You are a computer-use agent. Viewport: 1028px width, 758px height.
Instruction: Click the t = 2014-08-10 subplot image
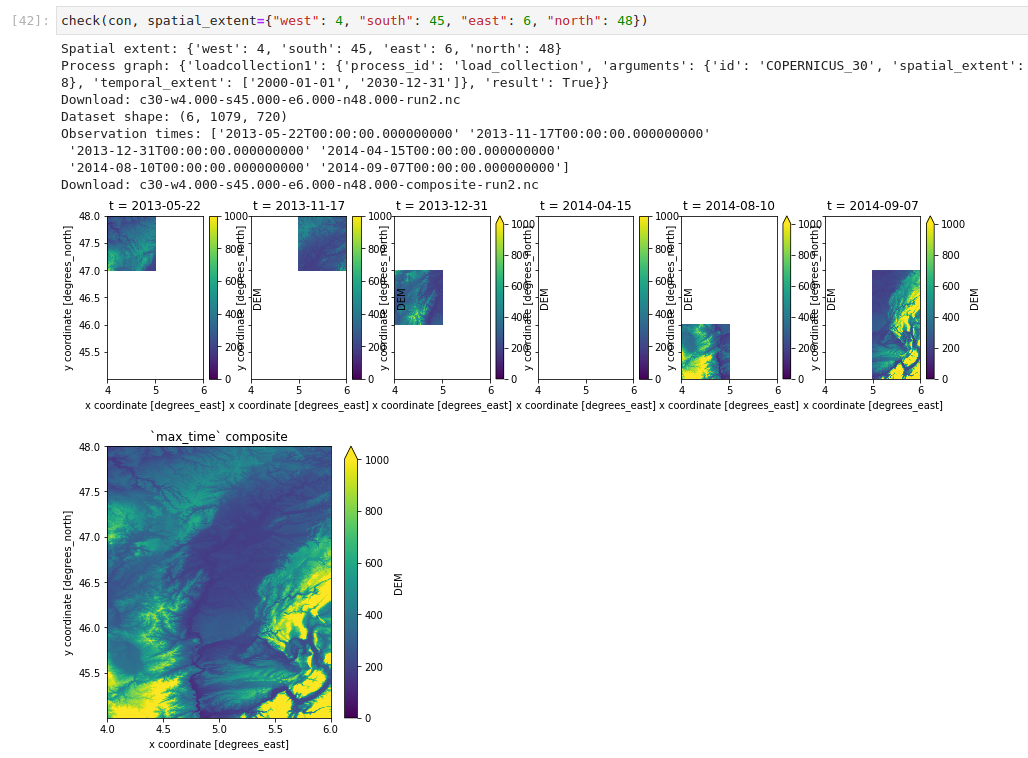[705, 350]
